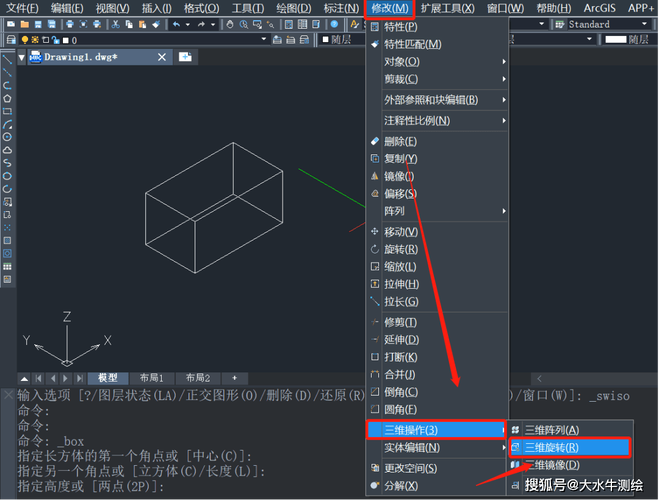Select the Revision Cloud tool
The image size is (659, 500).
7,150
